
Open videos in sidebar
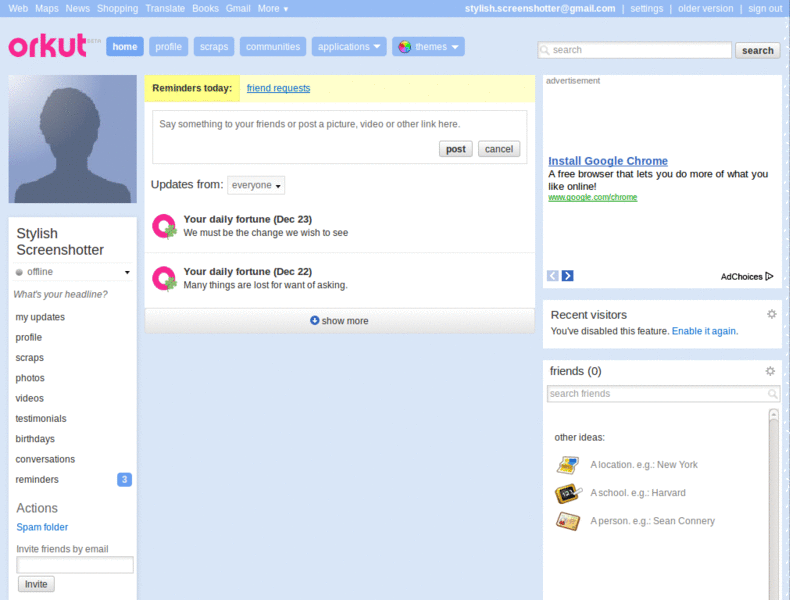click(30, 398)
